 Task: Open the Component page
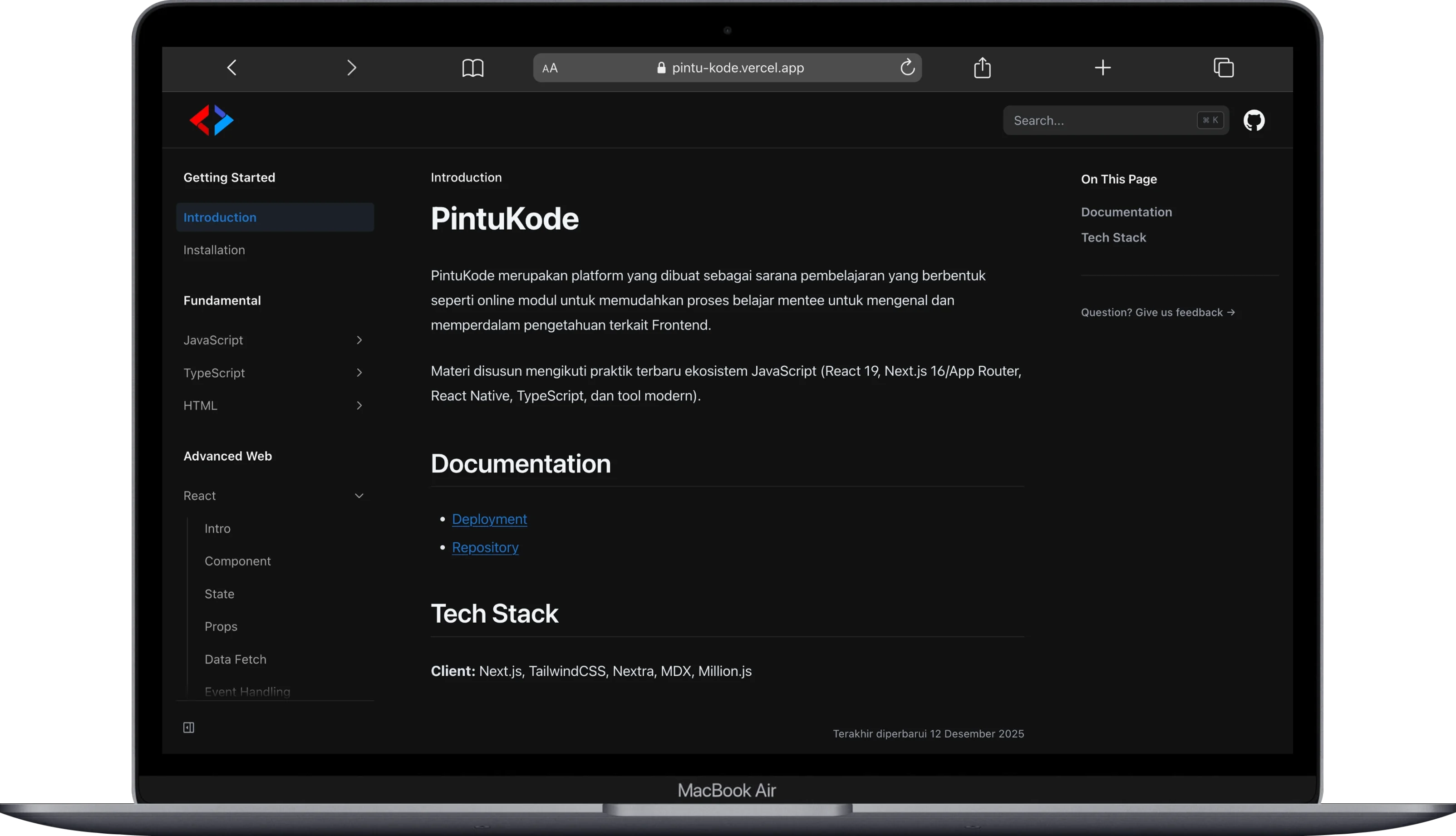point(238,561)
